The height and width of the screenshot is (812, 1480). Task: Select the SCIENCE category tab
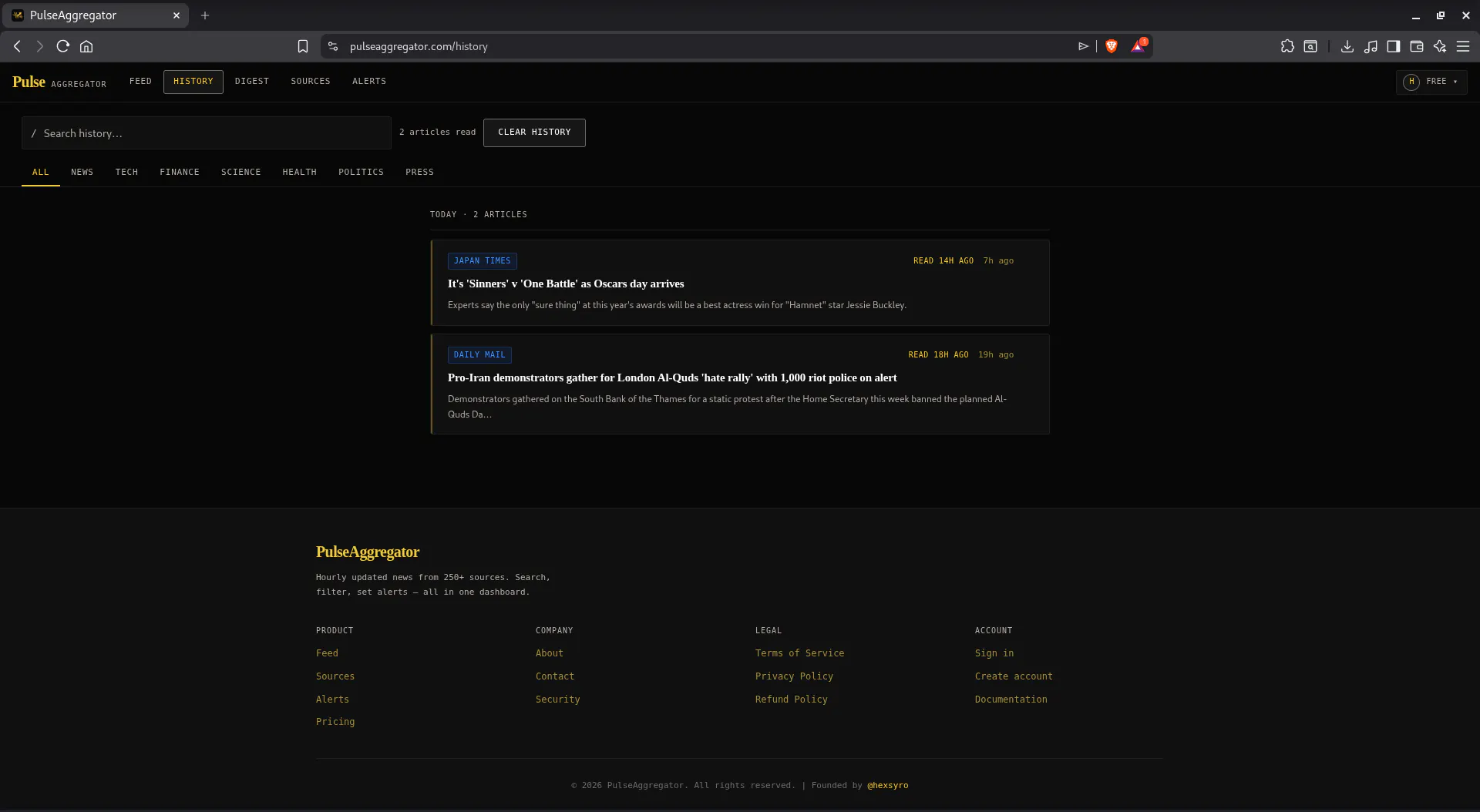click(x=241, y=172)
